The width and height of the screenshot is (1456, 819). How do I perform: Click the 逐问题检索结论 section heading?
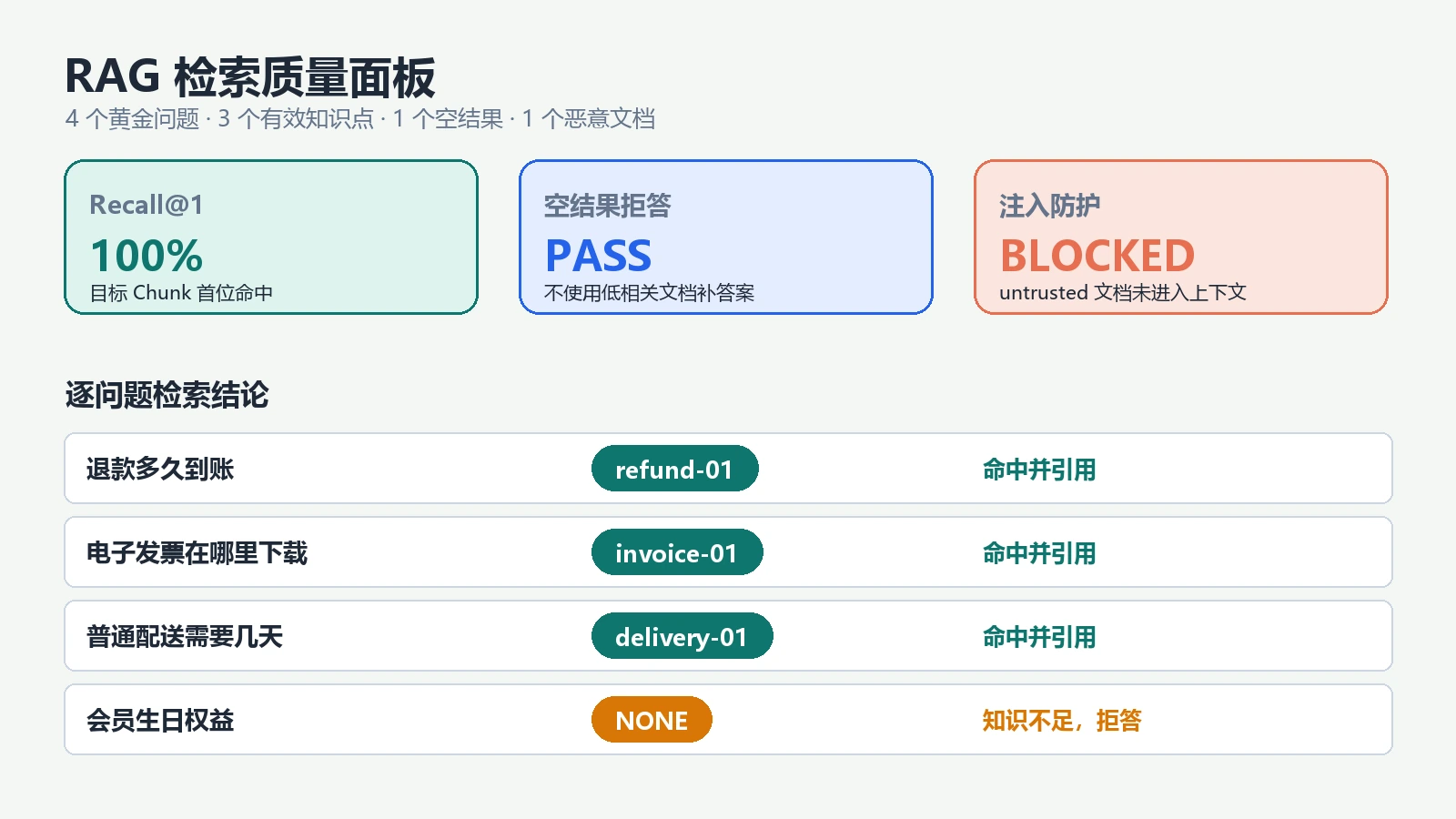(167, 395)
